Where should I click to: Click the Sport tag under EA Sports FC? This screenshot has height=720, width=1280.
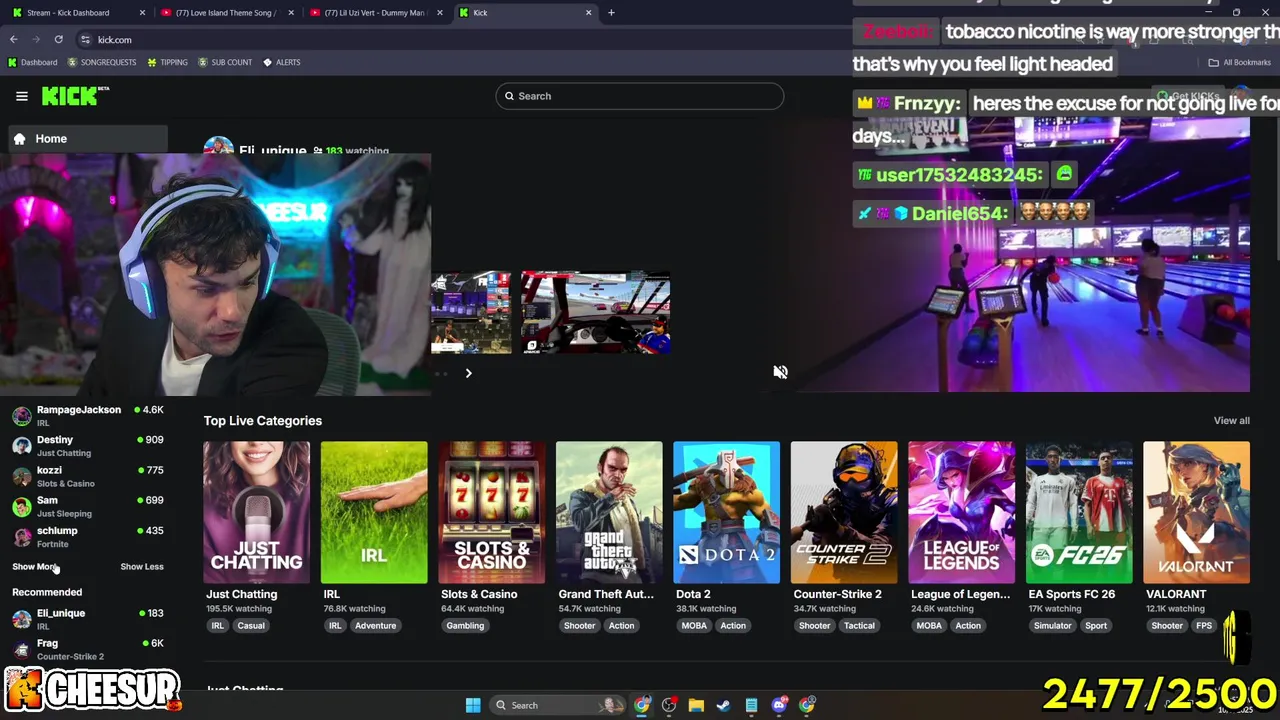pos(1096,626)
